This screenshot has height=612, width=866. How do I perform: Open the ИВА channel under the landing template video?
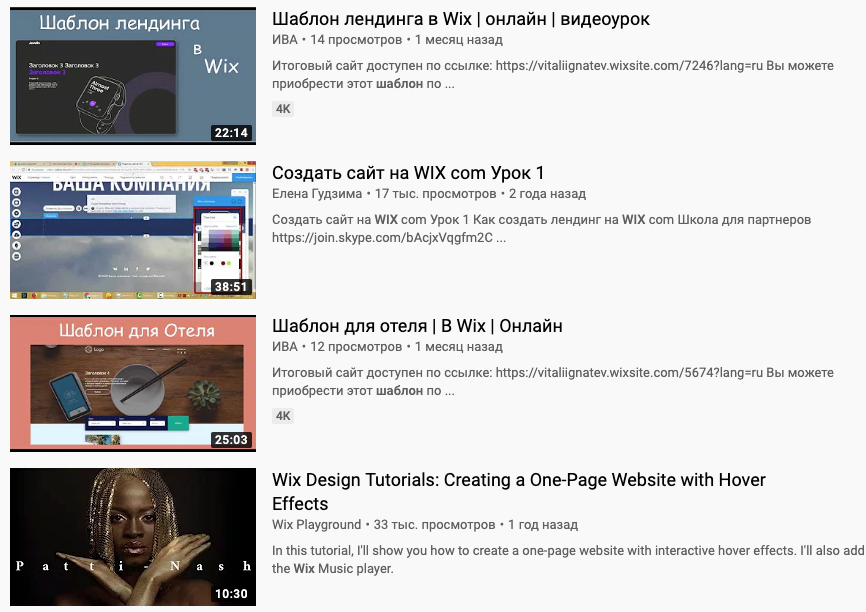(284, 40)
